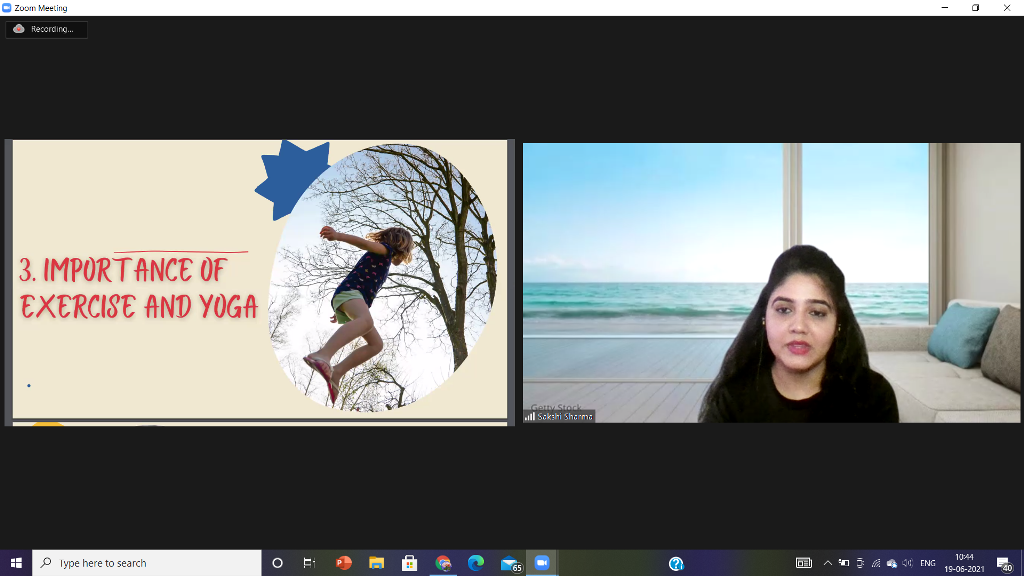
Task: Open File Explorer from the taskbar
Action: click(377, 563)
